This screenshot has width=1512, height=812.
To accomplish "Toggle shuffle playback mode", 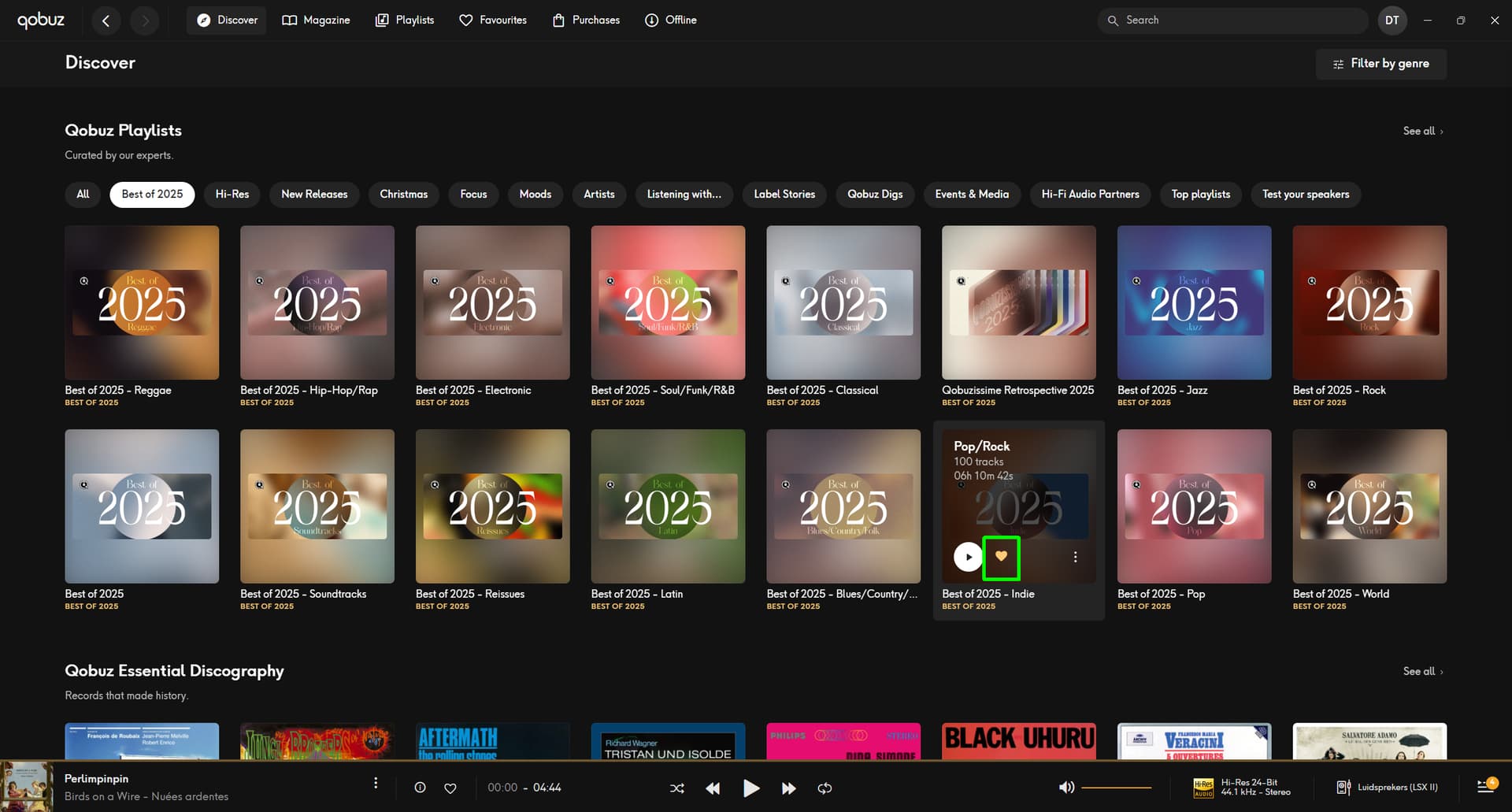I will [x=676, y=788].
